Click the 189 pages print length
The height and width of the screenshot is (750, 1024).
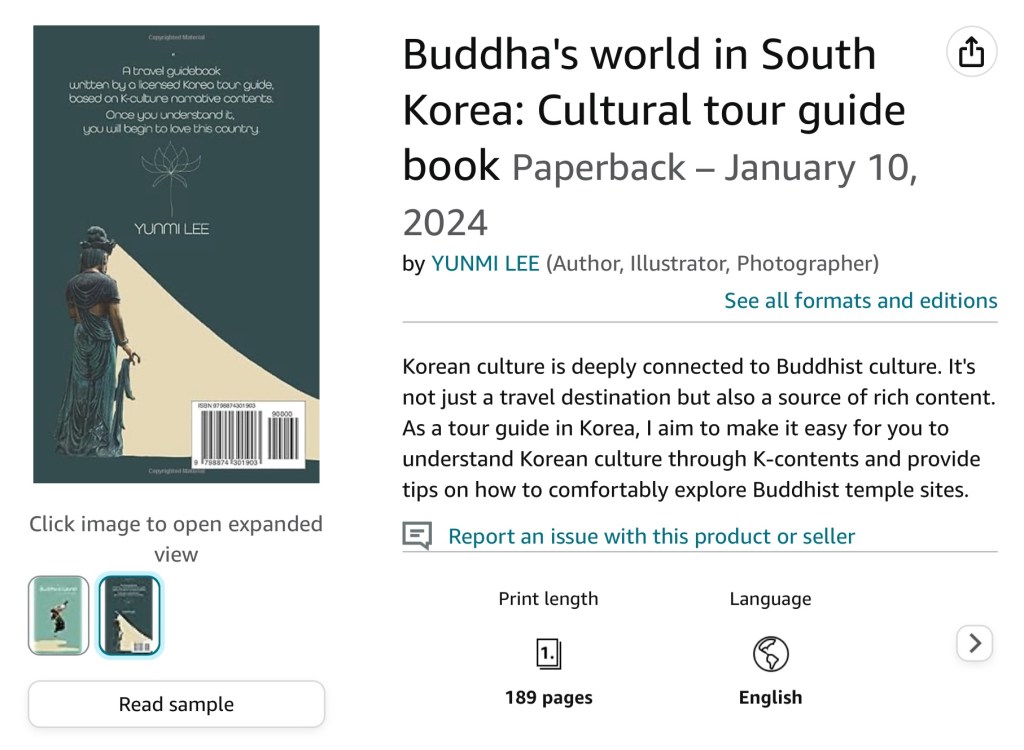click(x=548, y=697)
